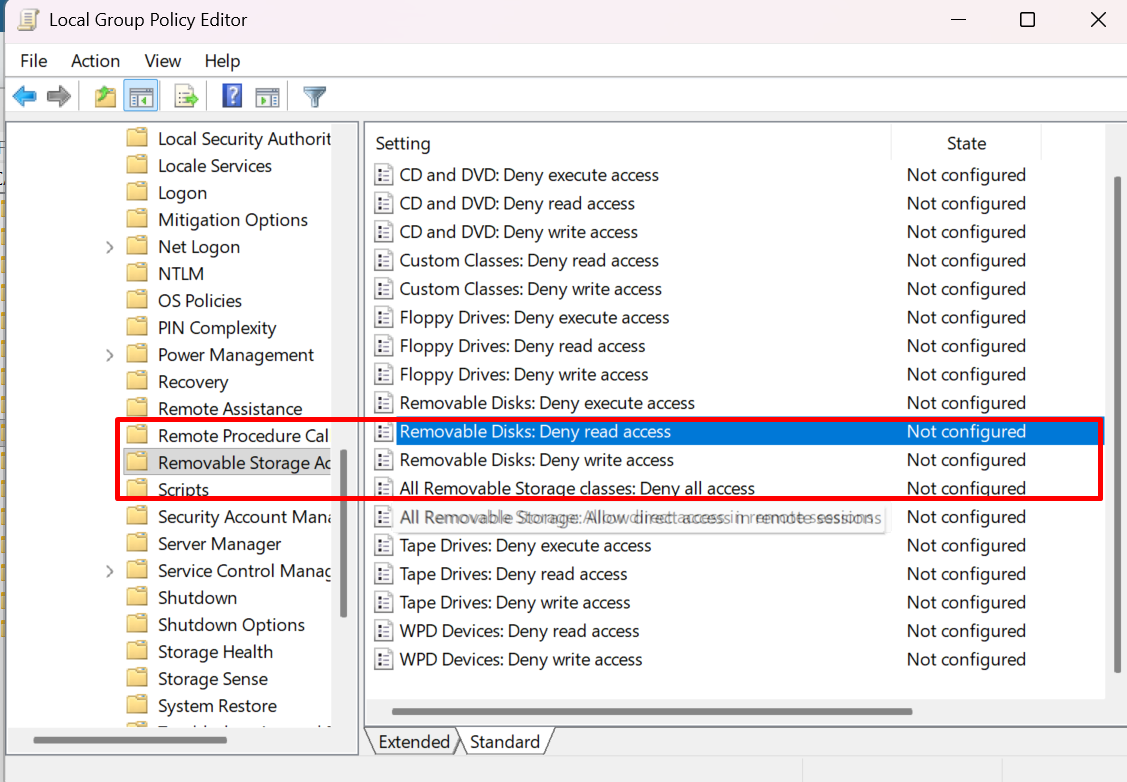1127x782 pixels.
Task: Click the Back arrow toolbar icon
Action: (25, 97)
